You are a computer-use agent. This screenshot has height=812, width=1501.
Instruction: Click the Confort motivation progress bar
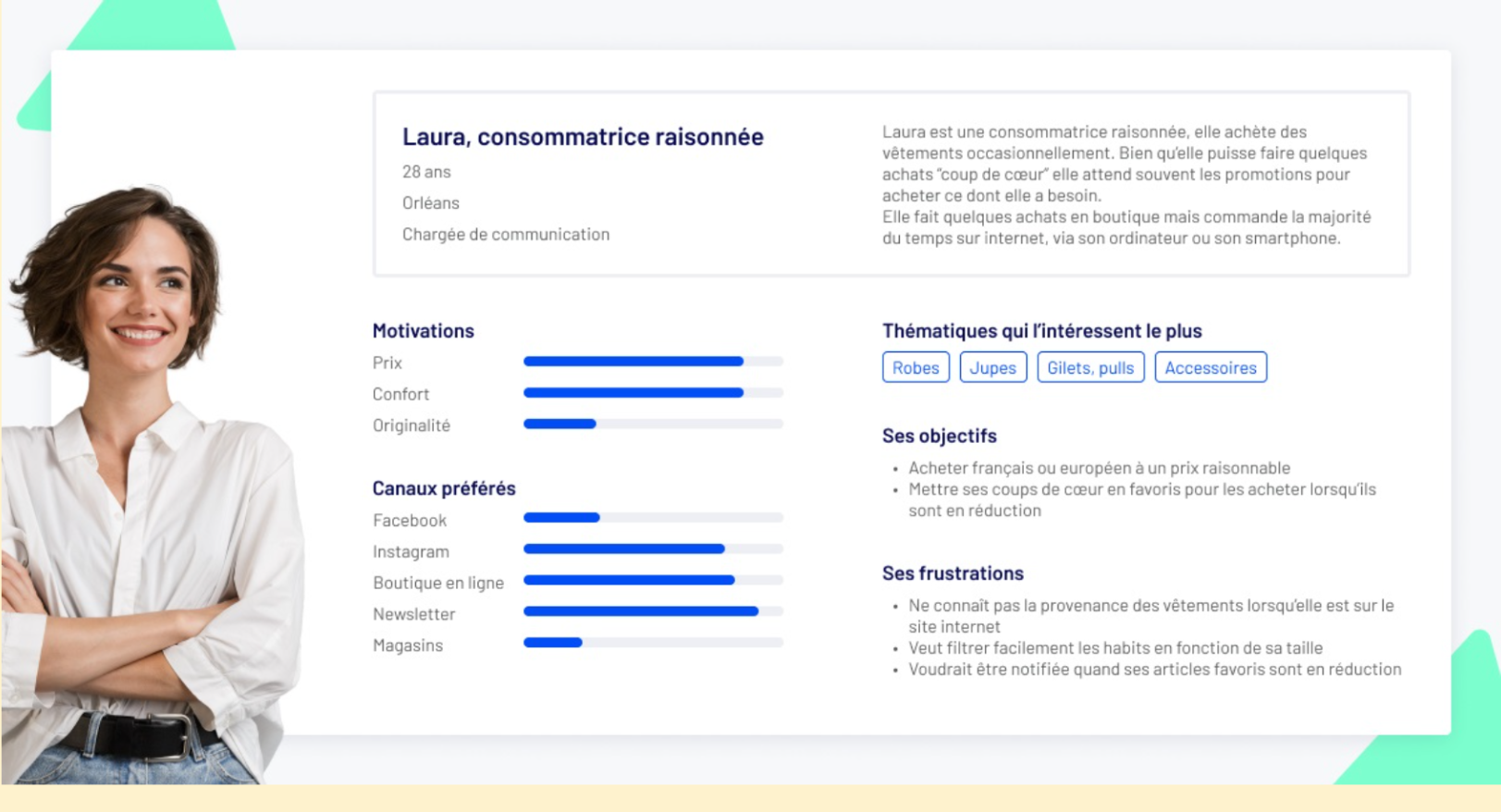click(x=653, y=393)
